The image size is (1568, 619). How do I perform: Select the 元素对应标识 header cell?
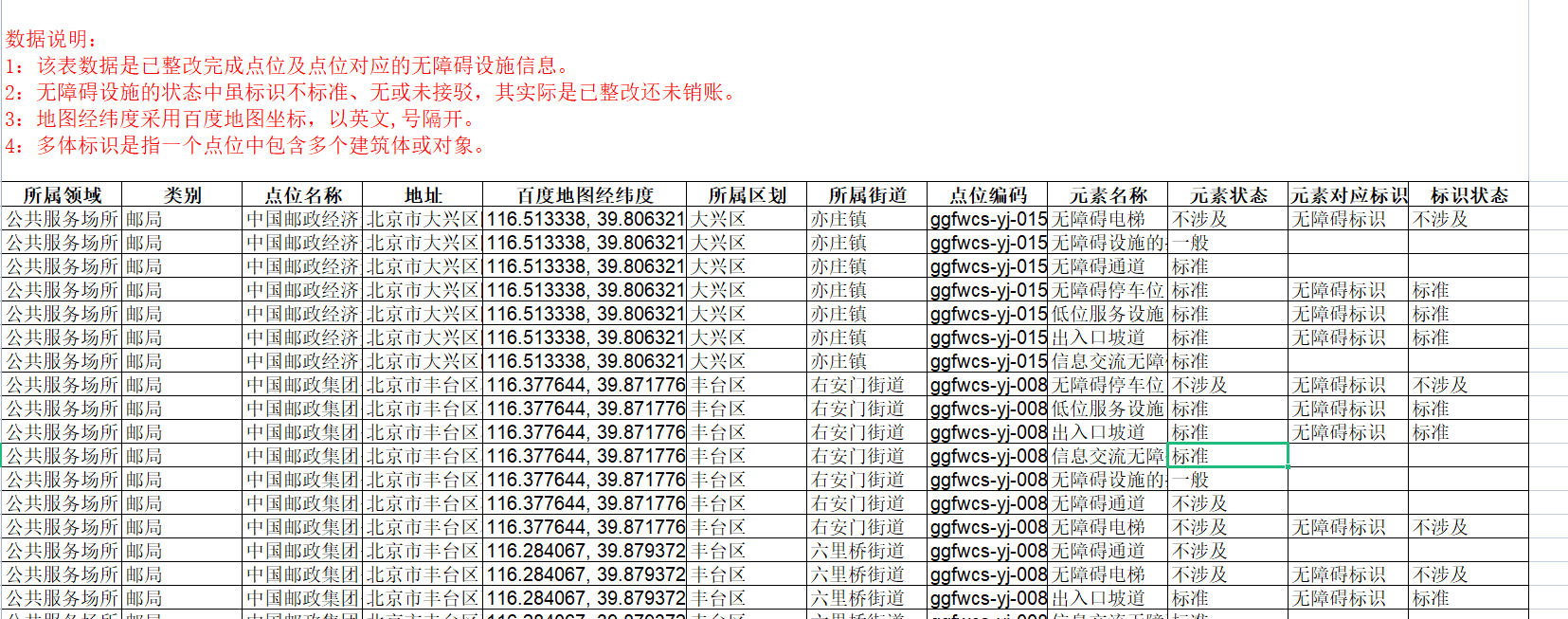click(x=1348, y=195)
